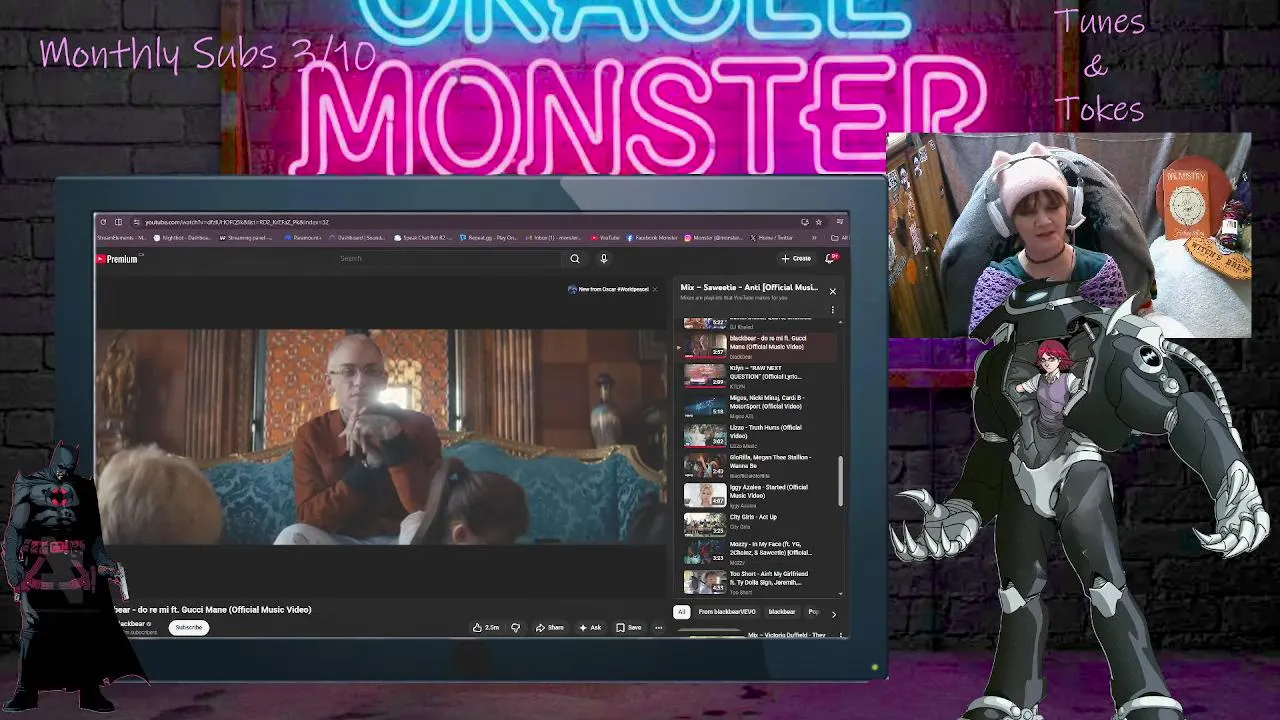Open the Streaming panel bookmark
This screenshot has height=720, width=1280.
tap(246, 238)
